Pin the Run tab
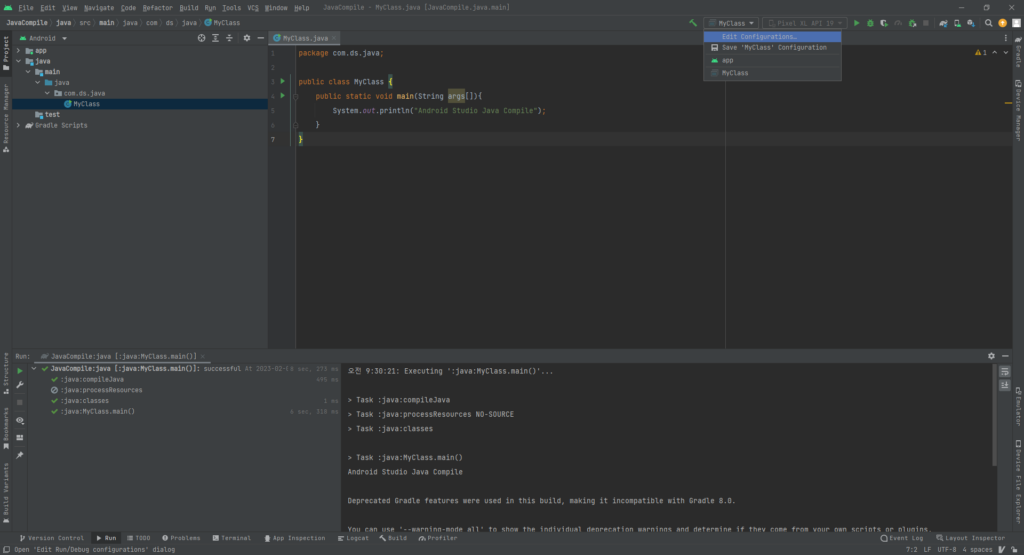The height and width of the screenshot is (555, 1024). click(x=20, y=455)
